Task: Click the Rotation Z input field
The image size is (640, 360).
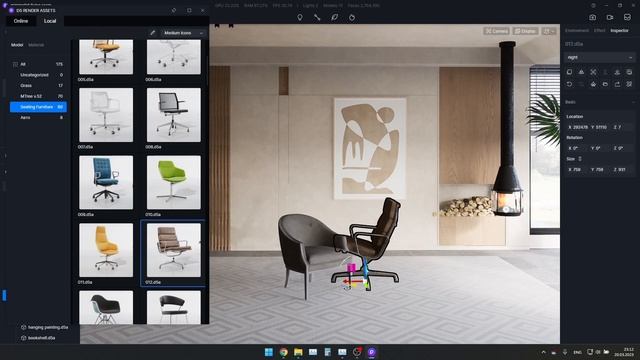Action: coord(622,148)
